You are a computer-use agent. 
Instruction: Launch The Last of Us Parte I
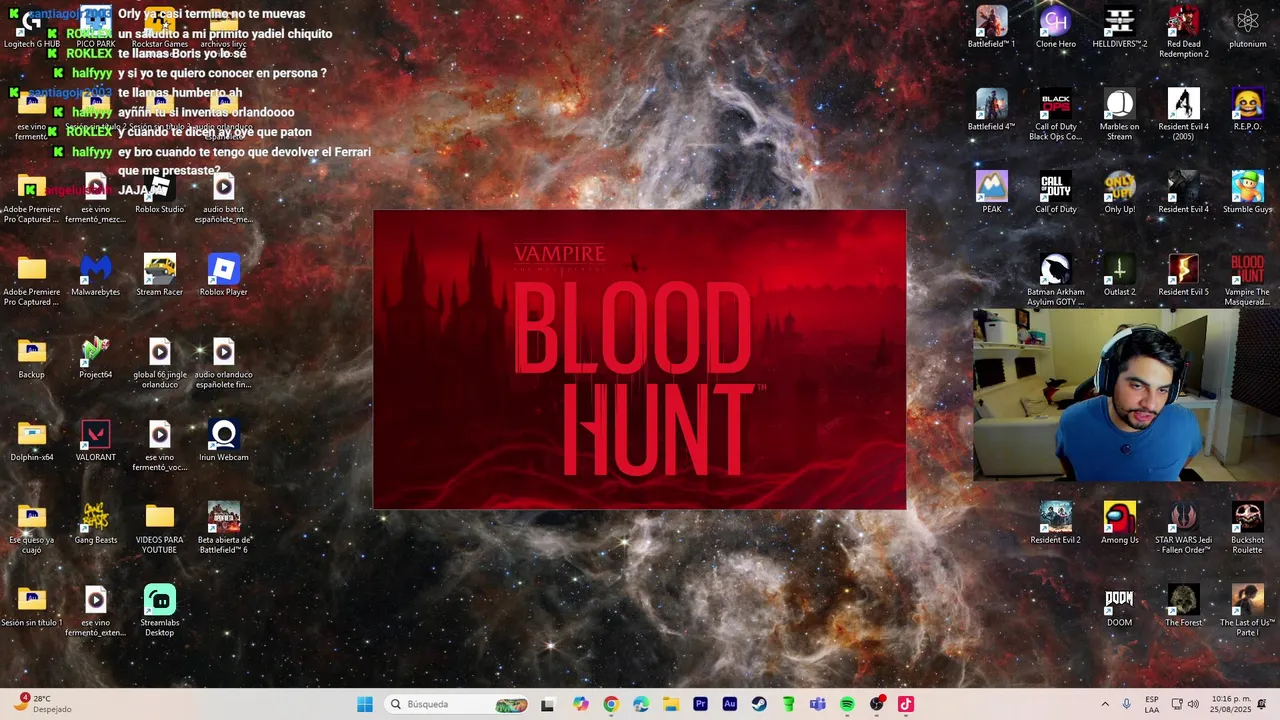(1247, 610)
